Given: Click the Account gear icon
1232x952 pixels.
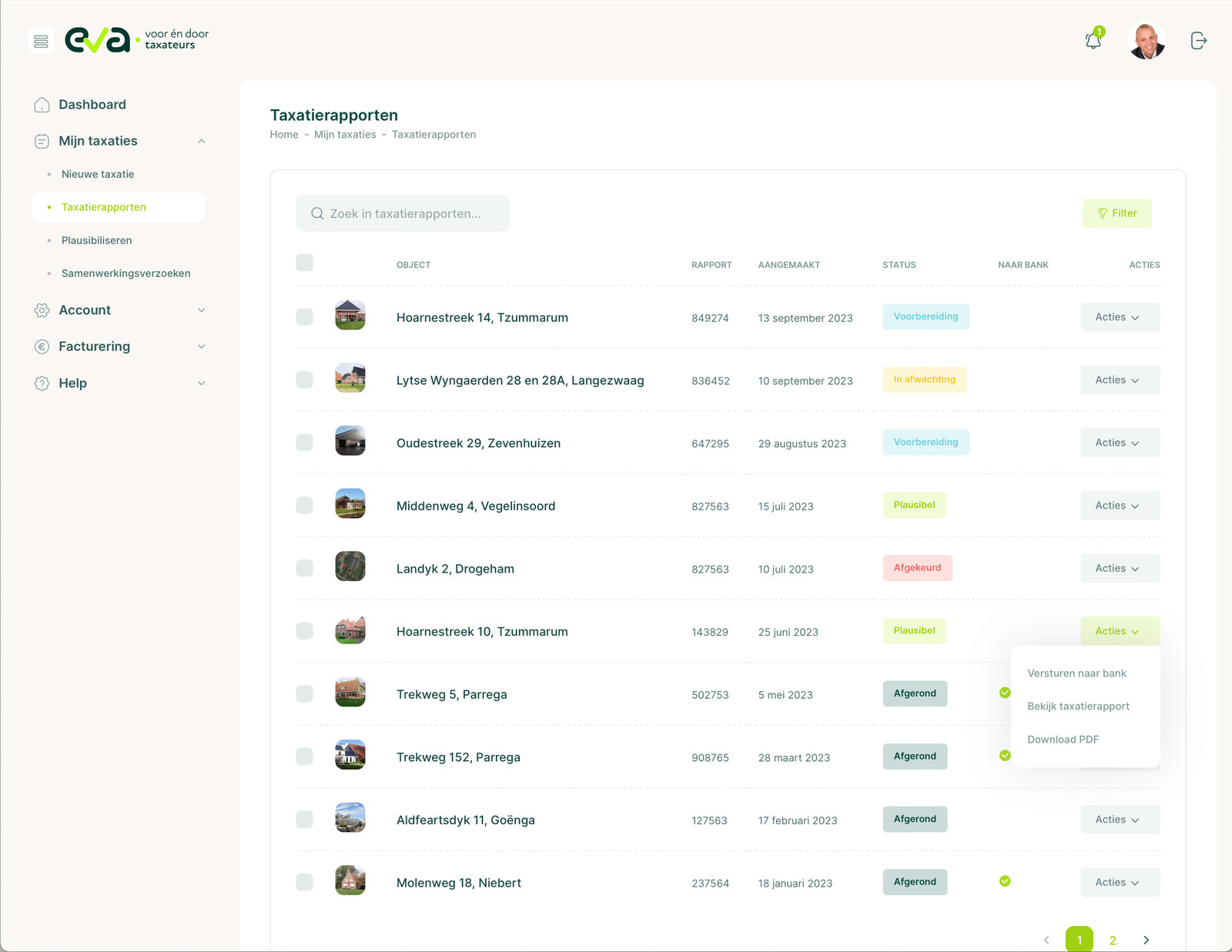Looking at the screenshot, I should pos(42,310).
